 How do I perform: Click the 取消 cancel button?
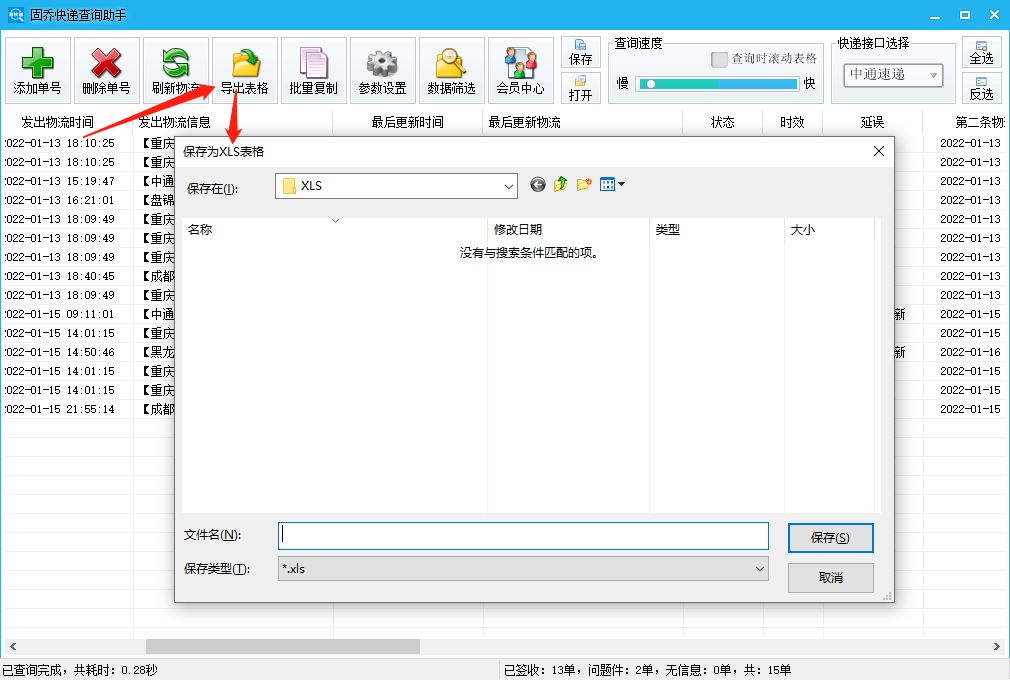[830, 578]
